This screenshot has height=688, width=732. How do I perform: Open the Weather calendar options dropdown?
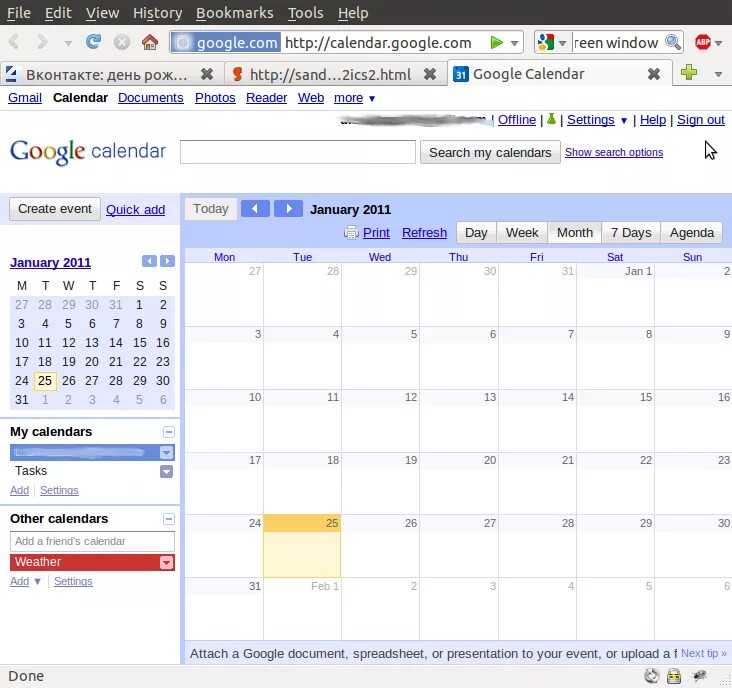point(167,562)
